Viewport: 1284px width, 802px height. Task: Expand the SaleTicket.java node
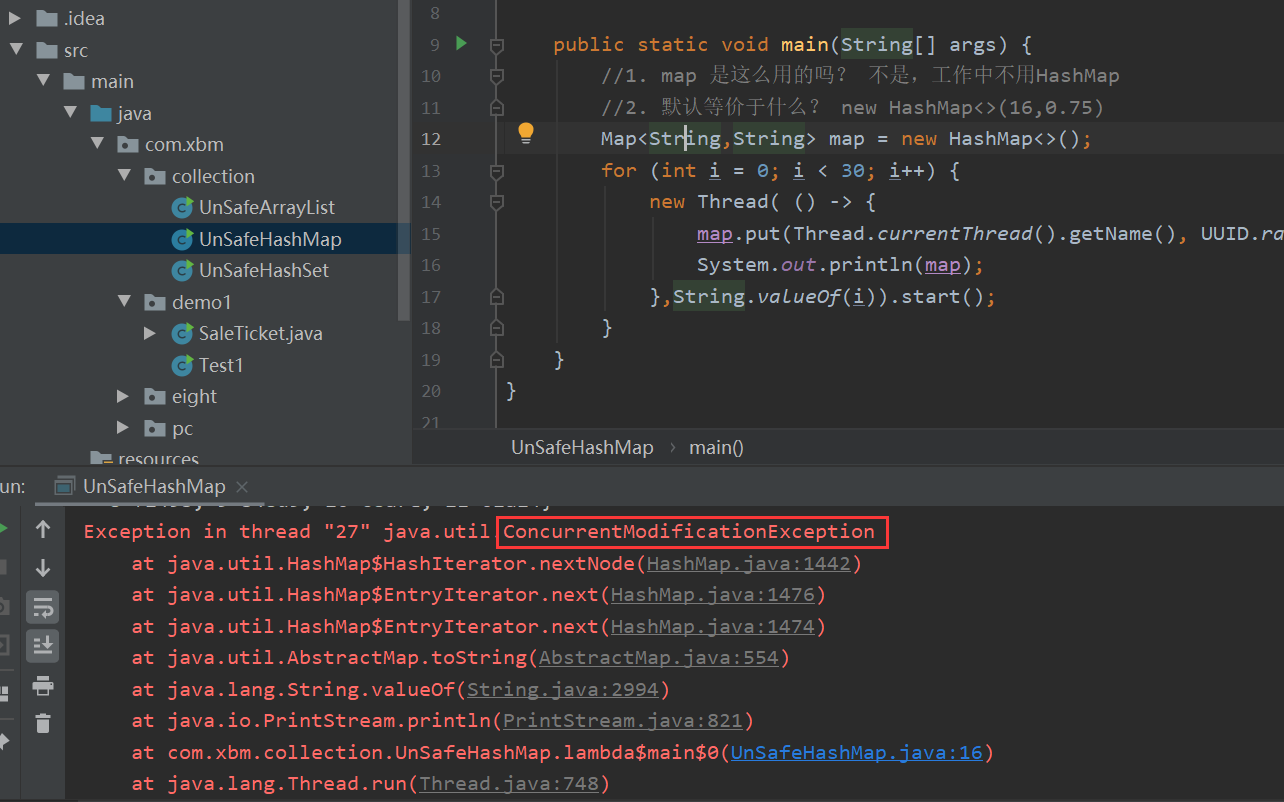pyautogui.click(x=150, y=333)
